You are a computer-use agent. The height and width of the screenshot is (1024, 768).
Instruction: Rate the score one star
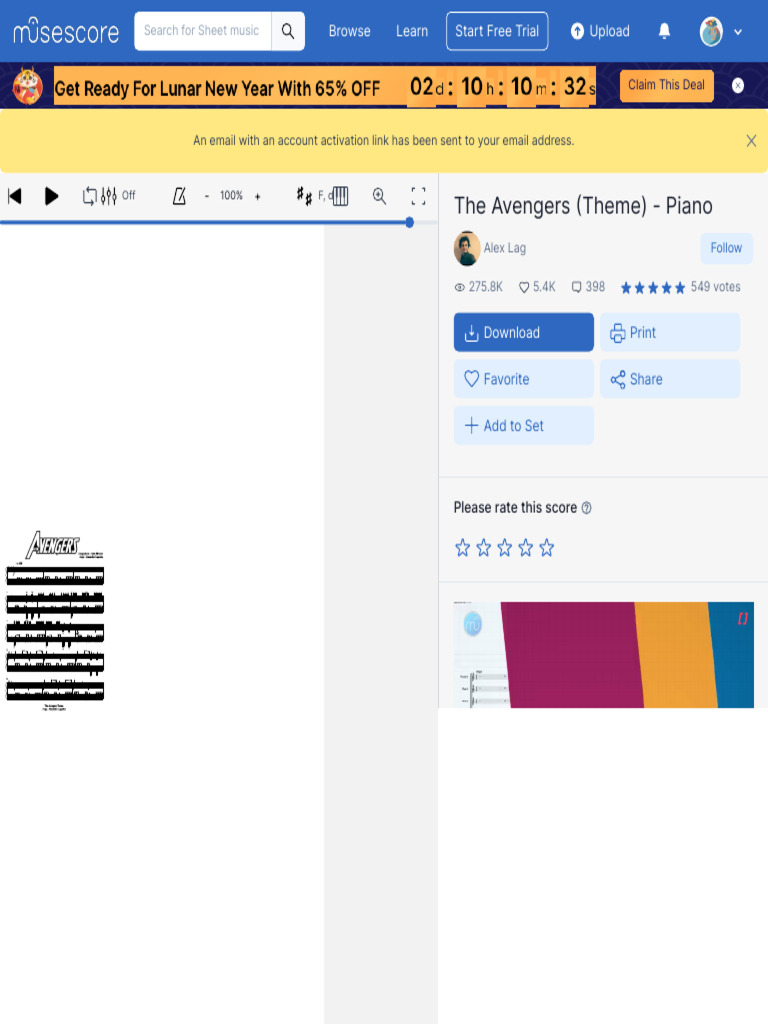pyautogui.click(x=462, y=548)
